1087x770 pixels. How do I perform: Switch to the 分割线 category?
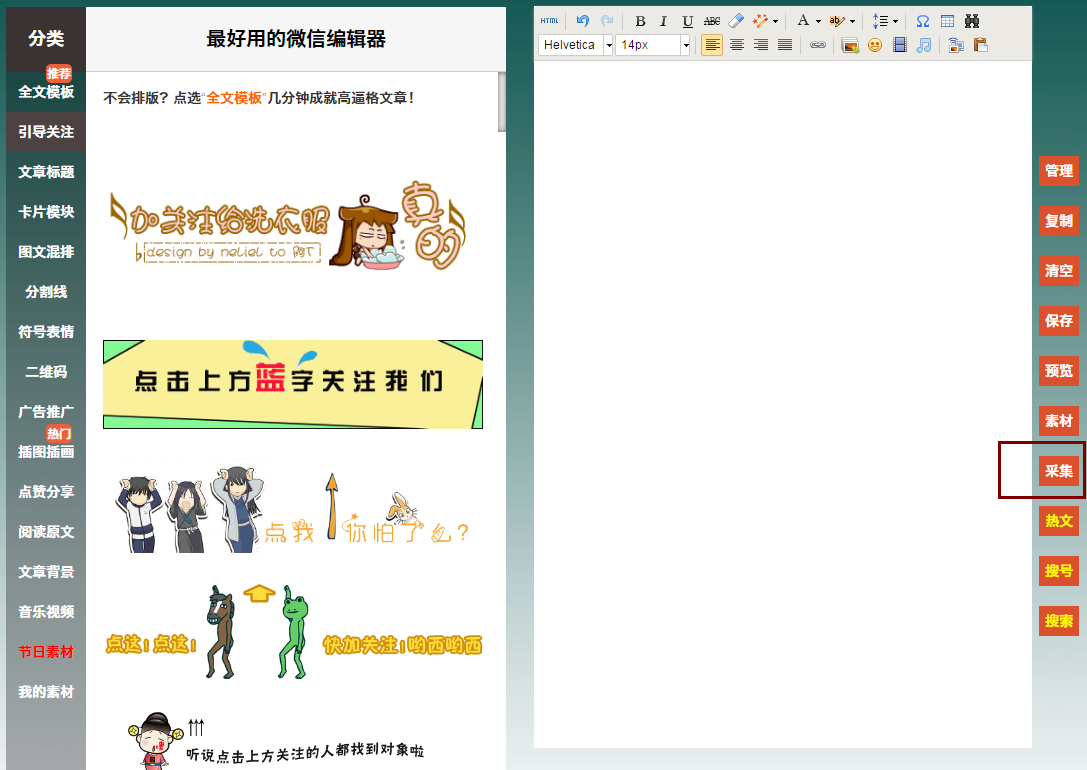click(45, 291)
